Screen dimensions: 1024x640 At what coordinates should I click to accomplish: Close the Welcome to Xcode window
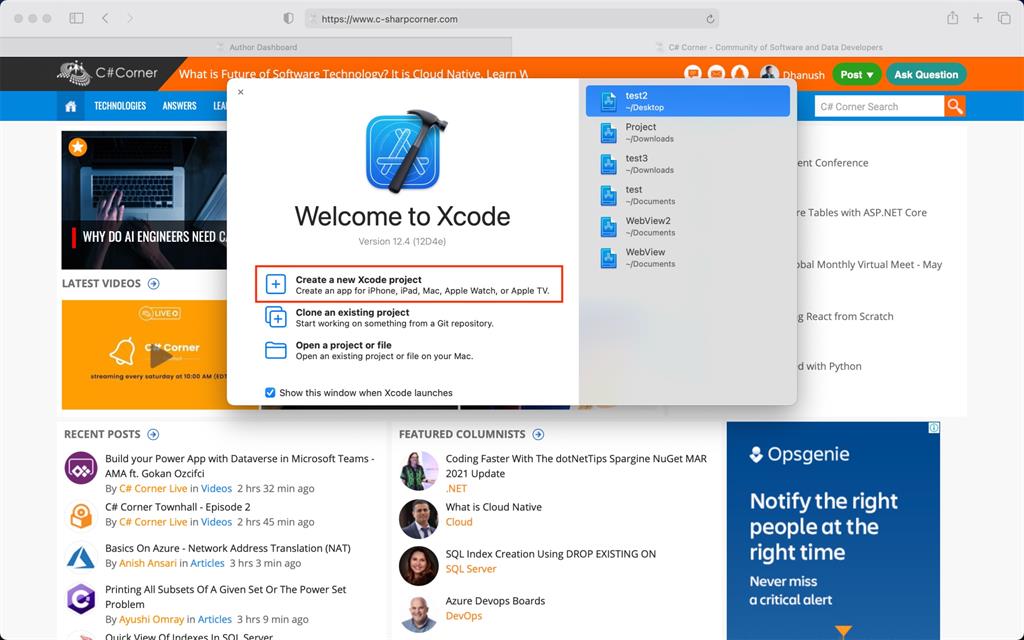(x=240, y=92)
